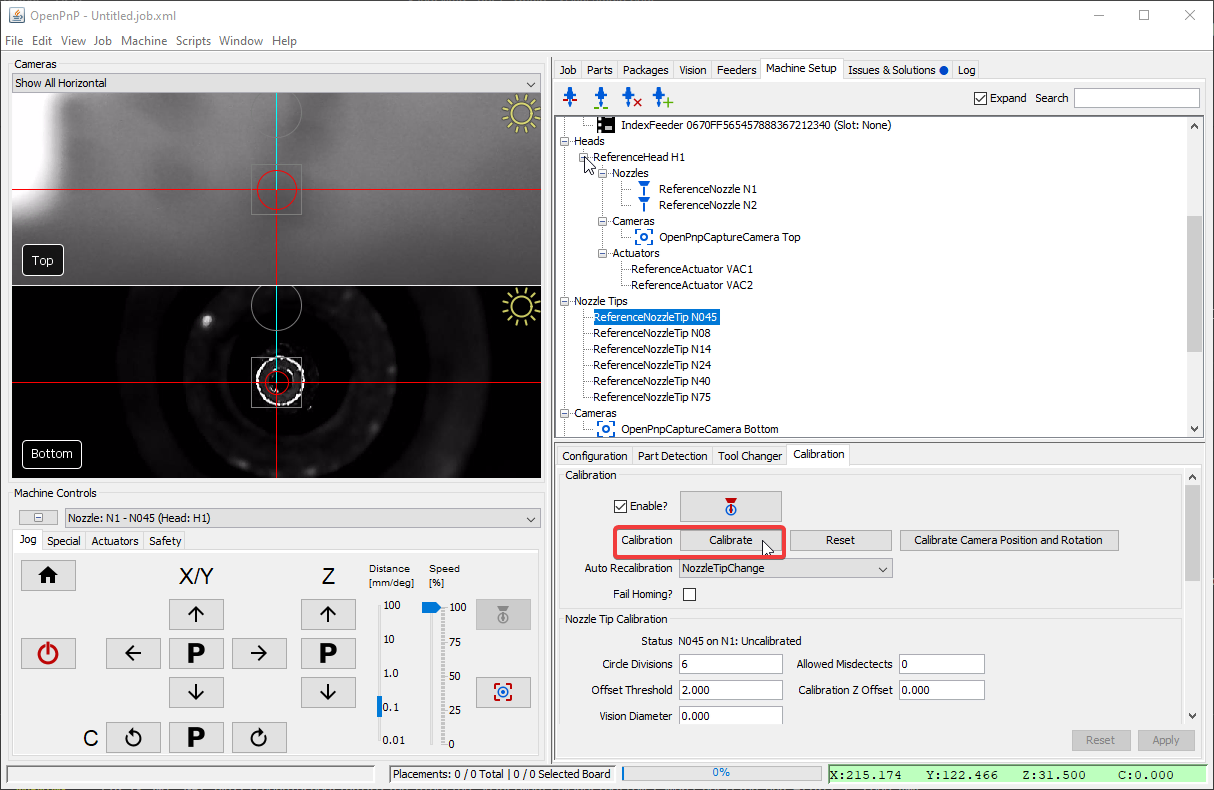Screen dimensions: 1214x790
Task: Collapse the Cameras node under ReferenceHead H1
Action: 603,221
